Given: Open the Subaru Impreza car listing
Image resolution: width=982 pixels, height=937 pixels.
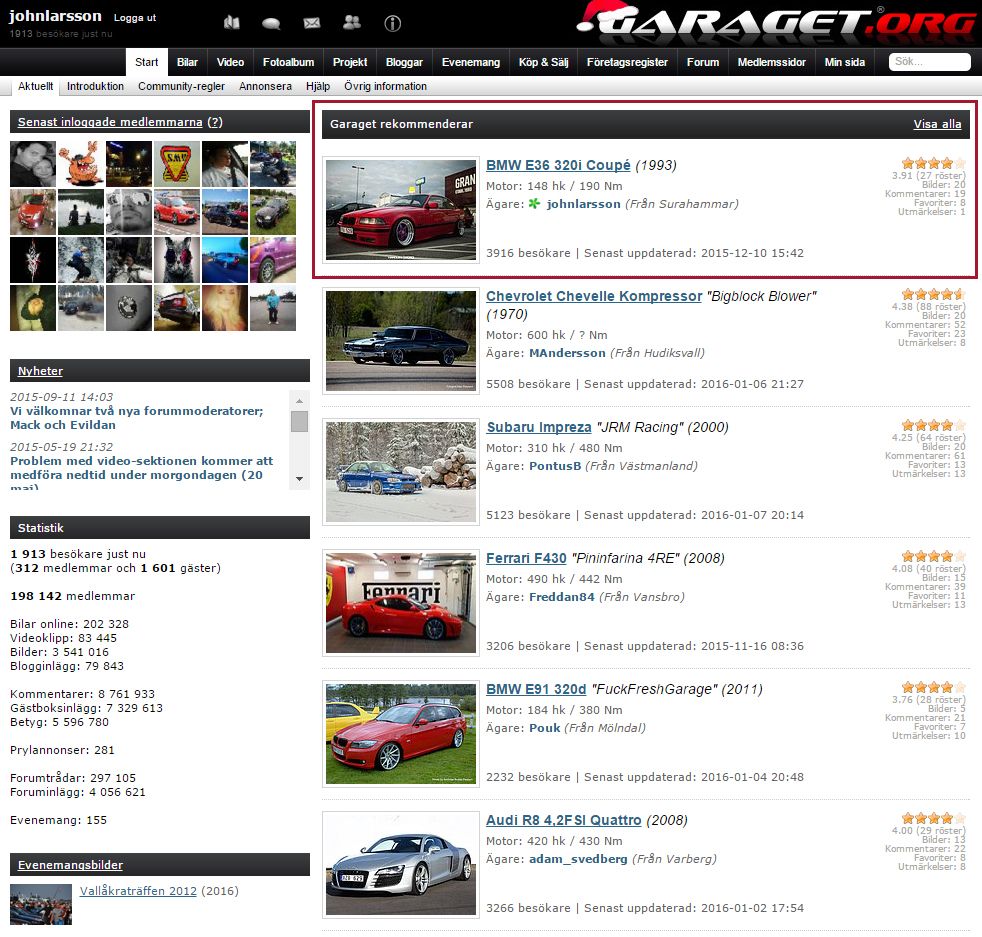Looking at the screenshot, I should pos(539,427).
